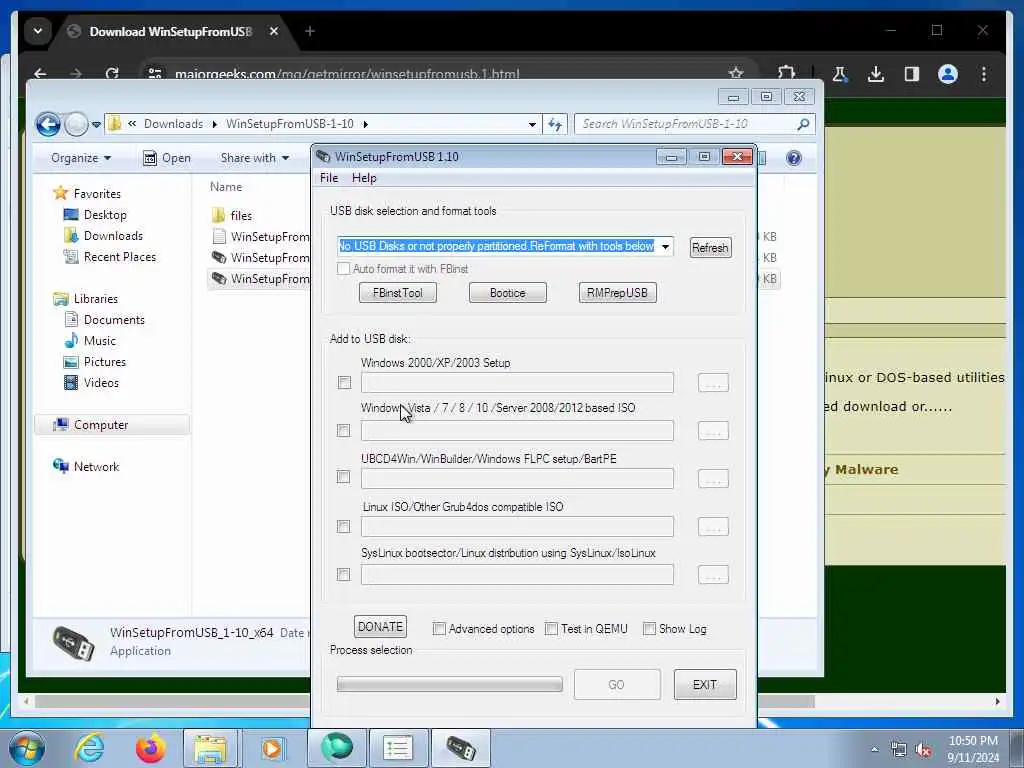Expand the notification tray arrow
Image resolution: width=1024 pixels, height=768 pixels.
tap(874, 750)
